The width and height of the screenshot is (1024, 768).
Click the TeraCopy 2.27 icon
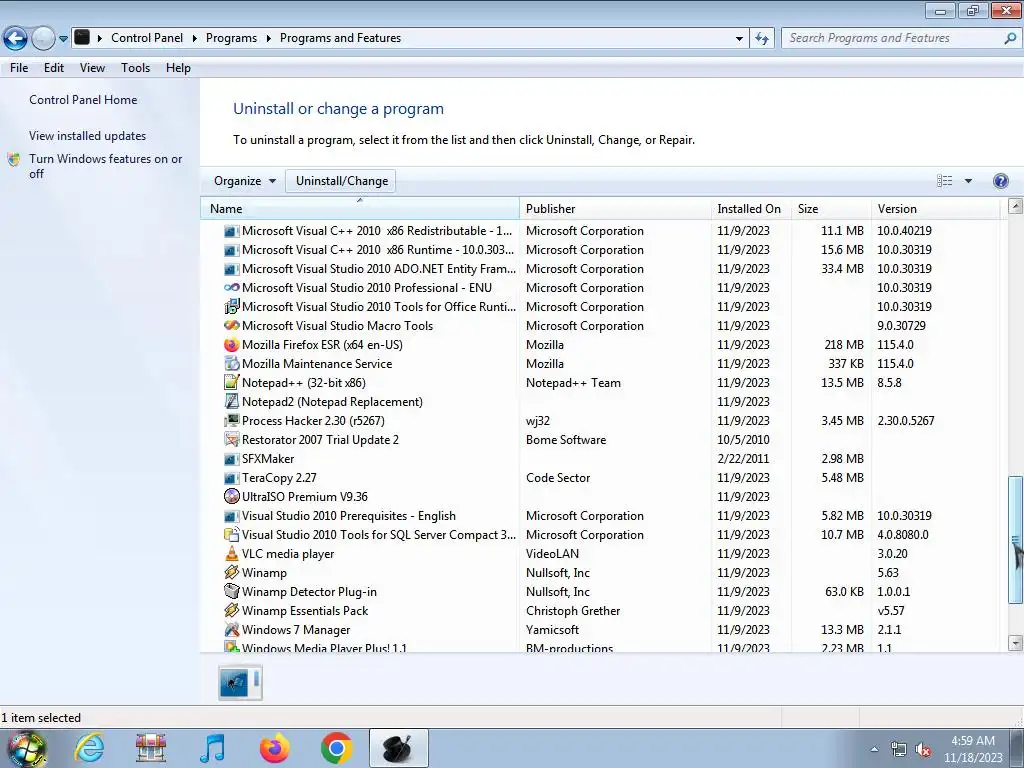(x=231, y=477)
